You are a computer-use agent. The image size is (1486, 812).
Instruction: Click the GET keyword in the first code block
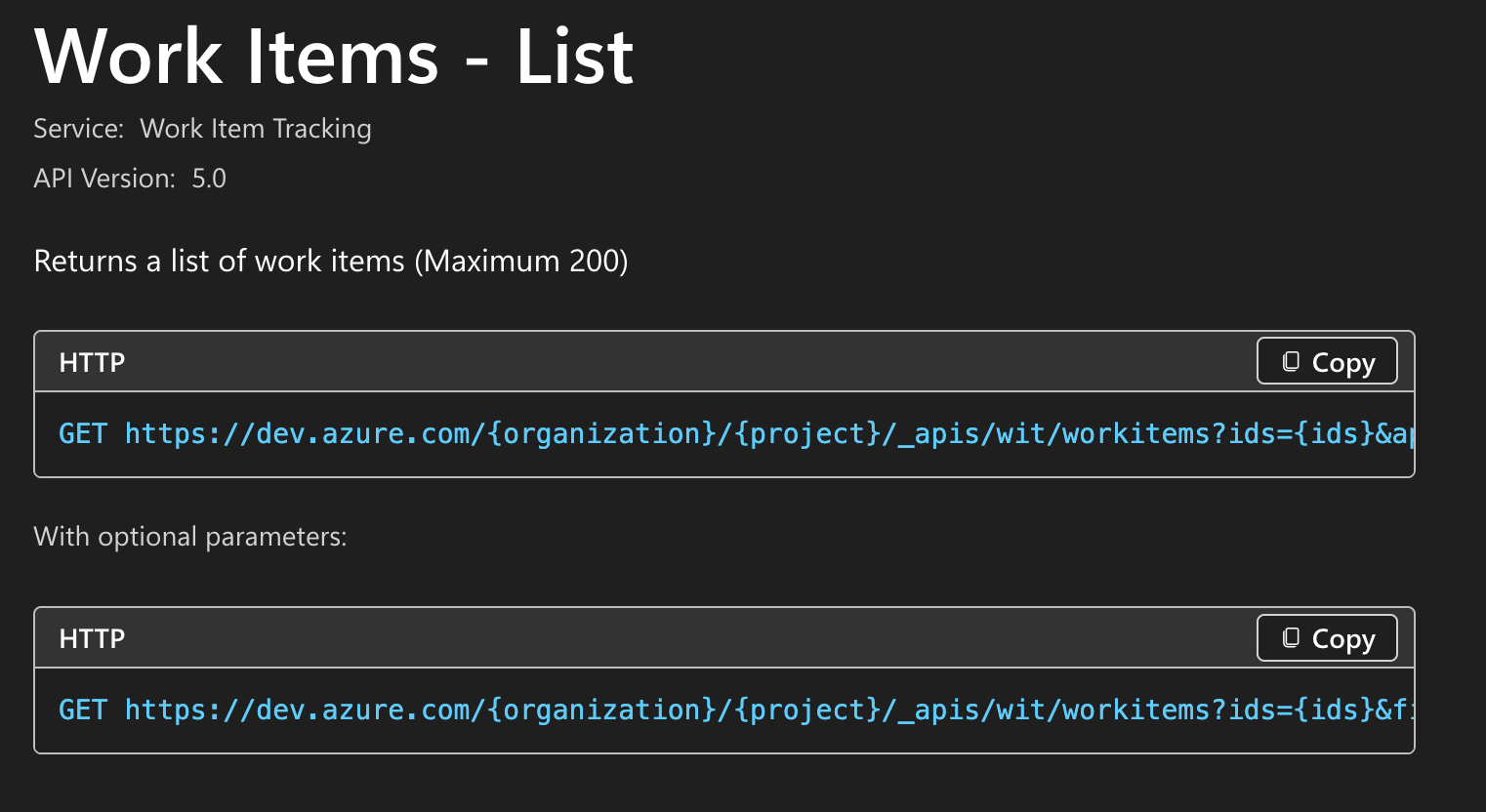click(82, 434)
